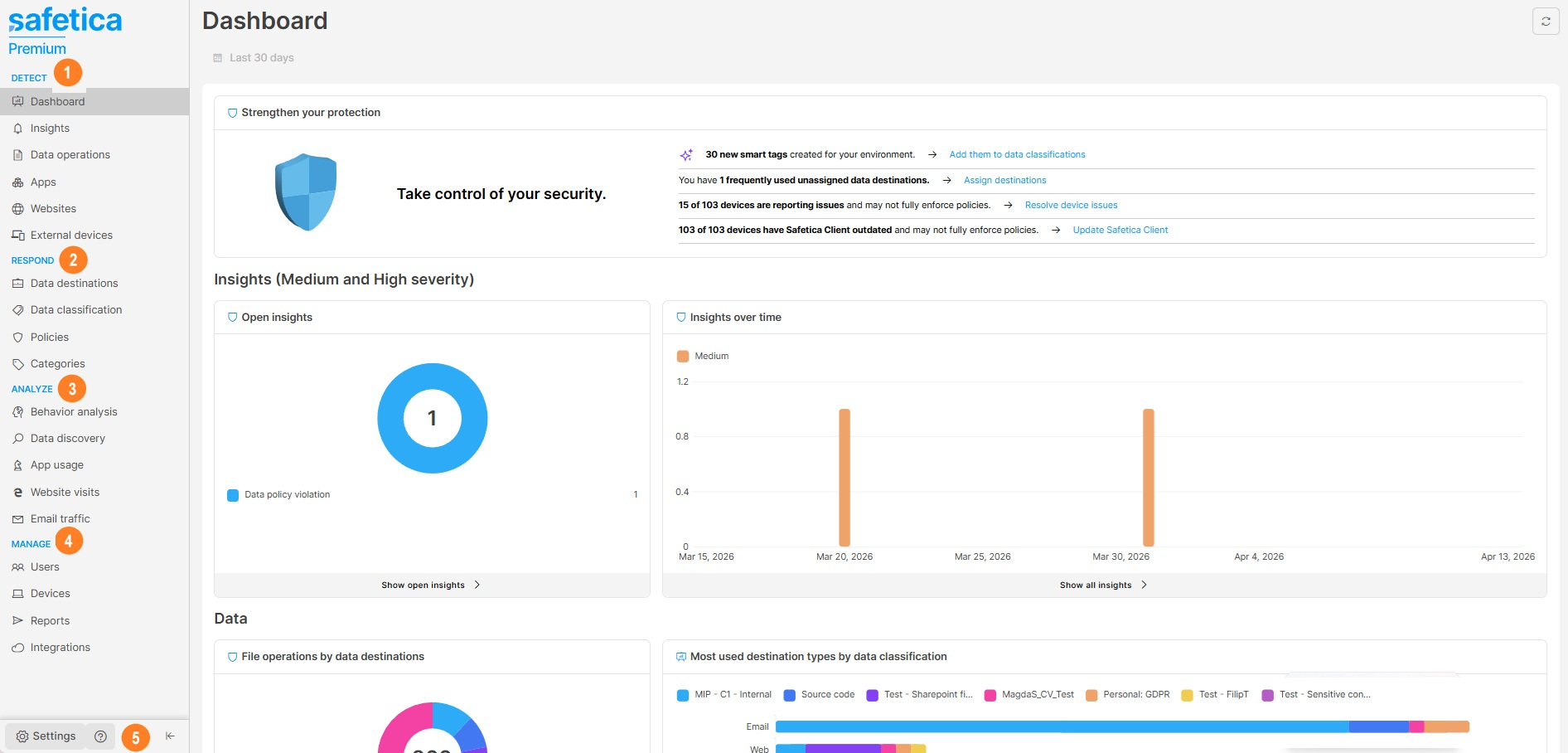Click the Update Safetica Client link
Screen dimensions: 1568x753
click(x=1120, y=231)
